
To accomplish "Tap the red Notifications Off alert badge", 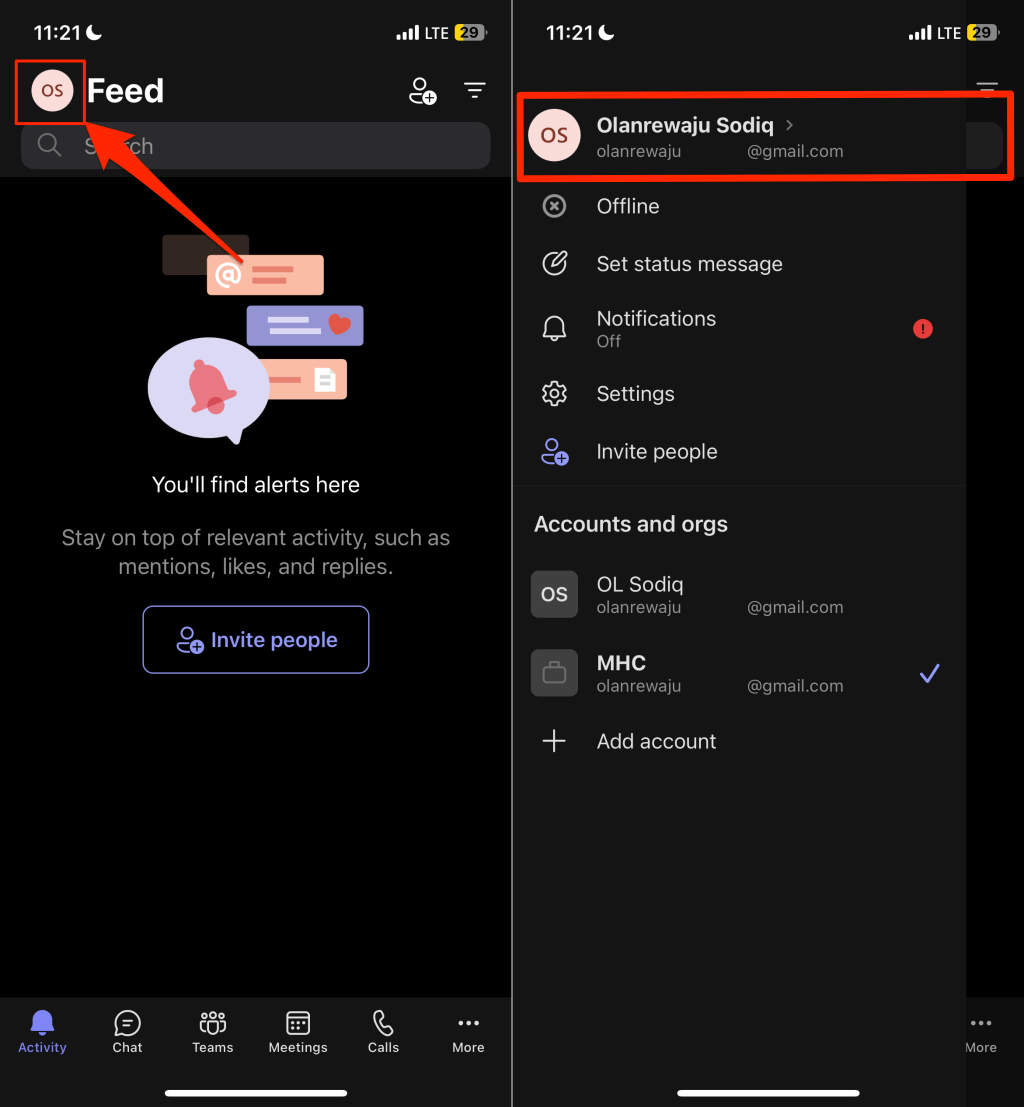I will click(x=922, y=329).
